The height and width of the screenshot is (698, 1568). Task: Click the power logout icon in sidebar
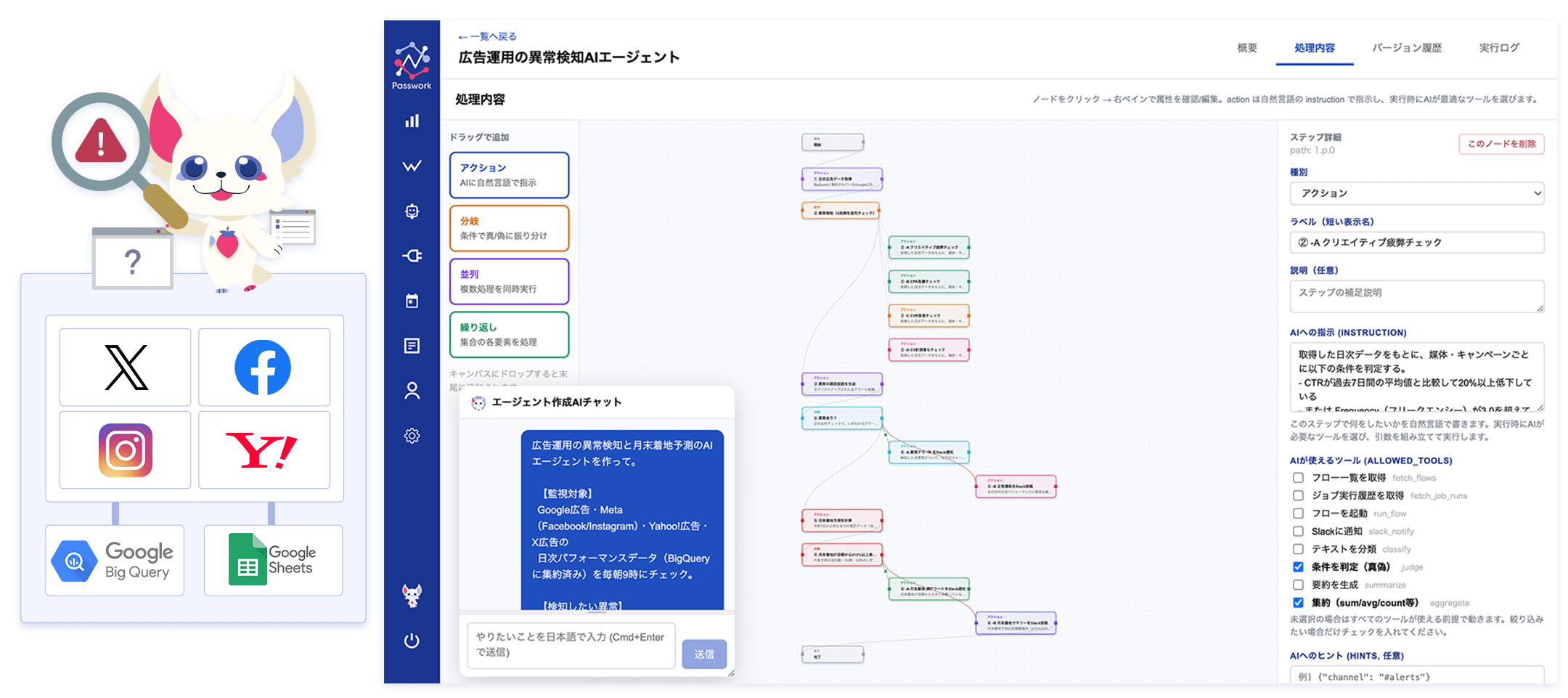click(412, 641)
